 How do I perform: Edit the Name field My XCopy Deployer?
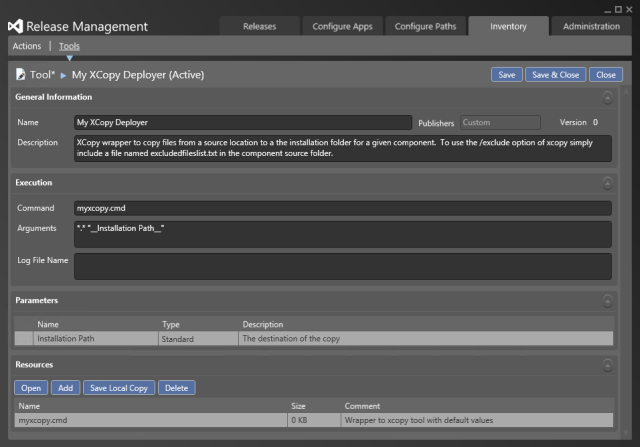pos(243,122)
